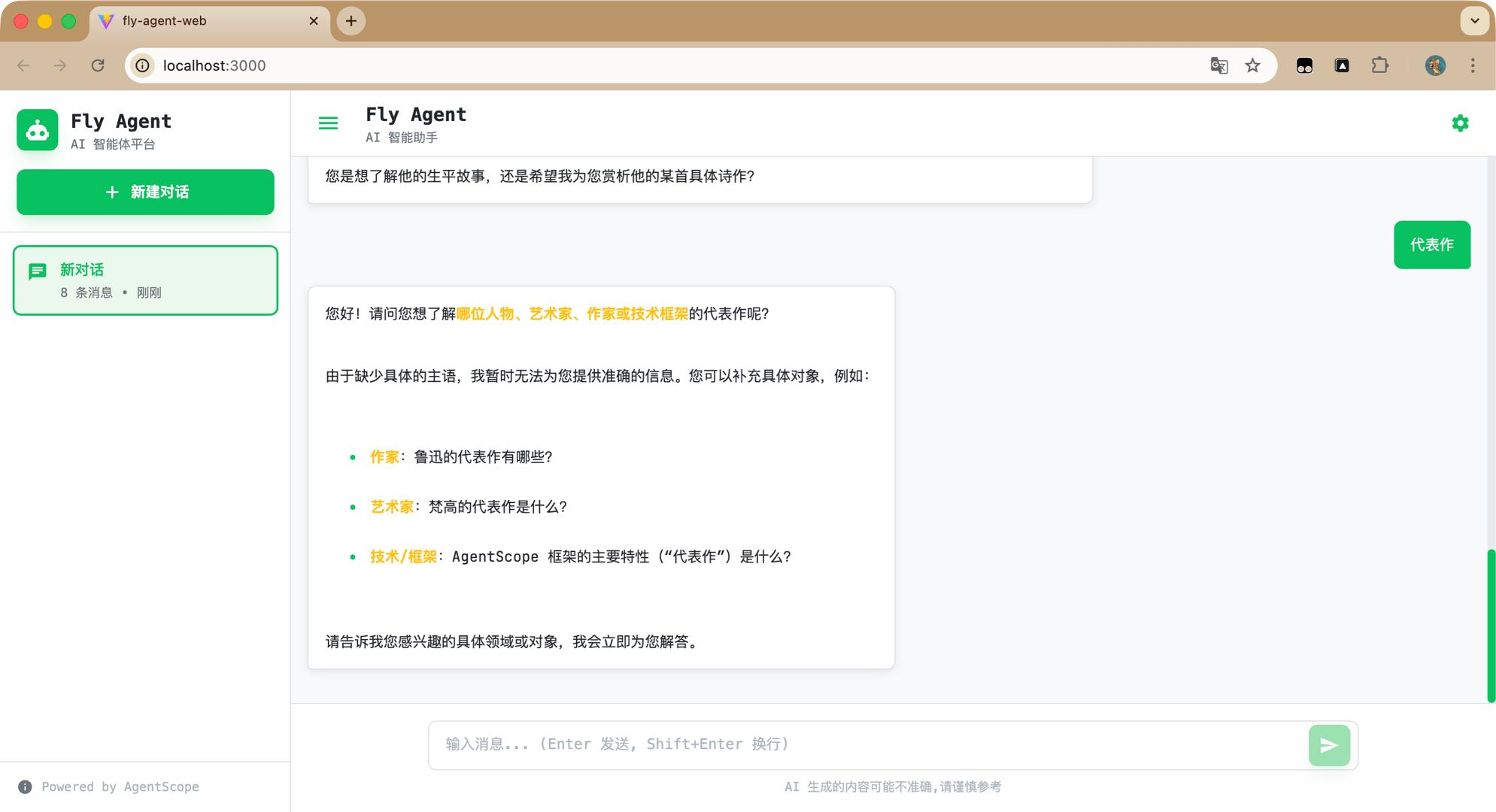Send the message using the arrow icon

pos(1328,744)
